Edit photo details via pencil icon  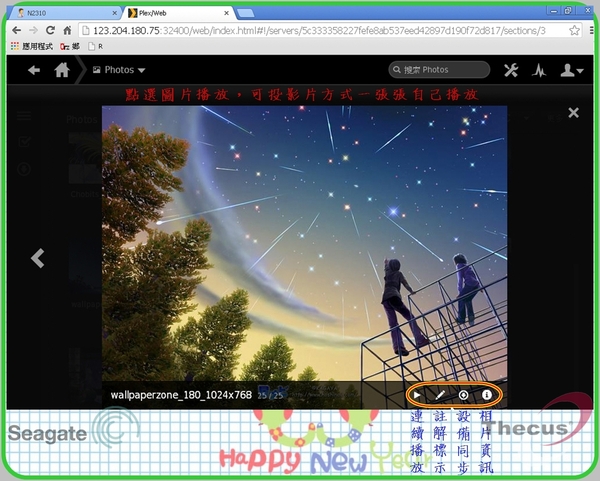pos(440,395)
